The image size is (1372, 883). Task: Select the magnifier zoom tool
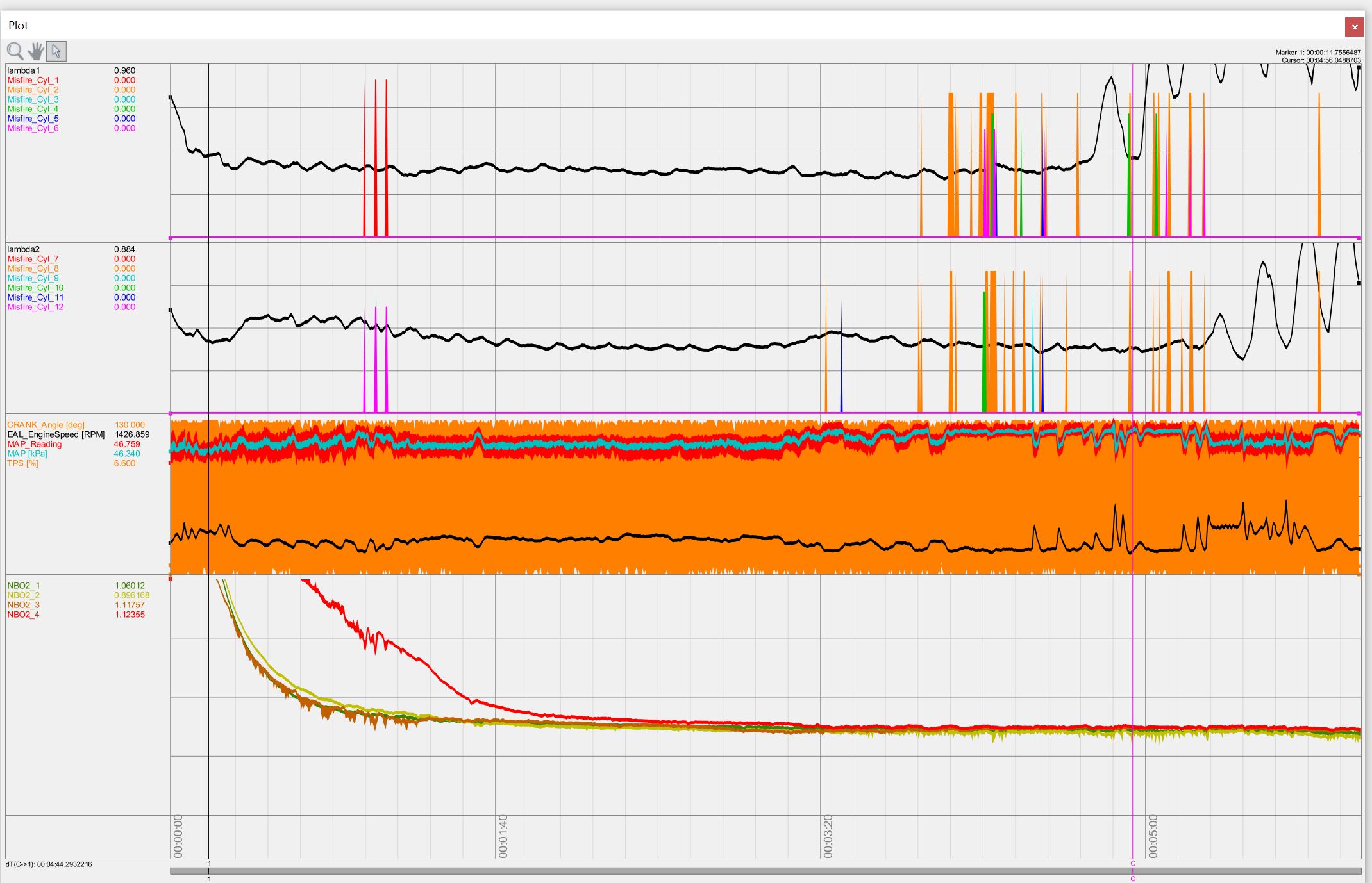tap(15, 51)
